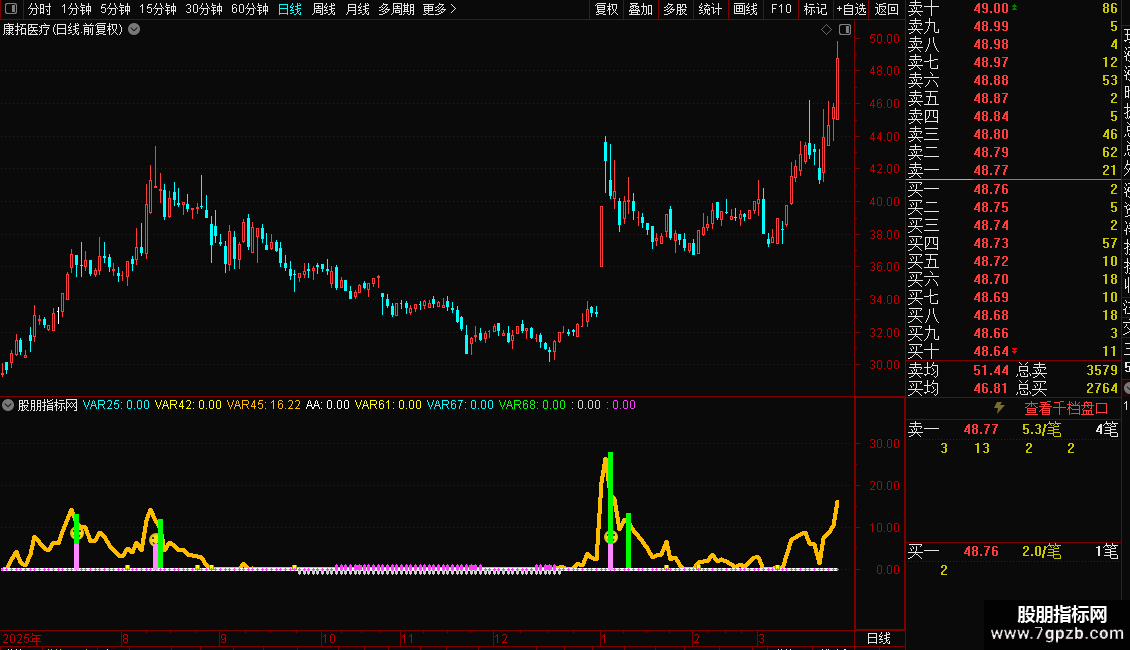The image size is (1130, 650).
Task: Select 买十 price 48.64 row
Action: pos(1013,352)
